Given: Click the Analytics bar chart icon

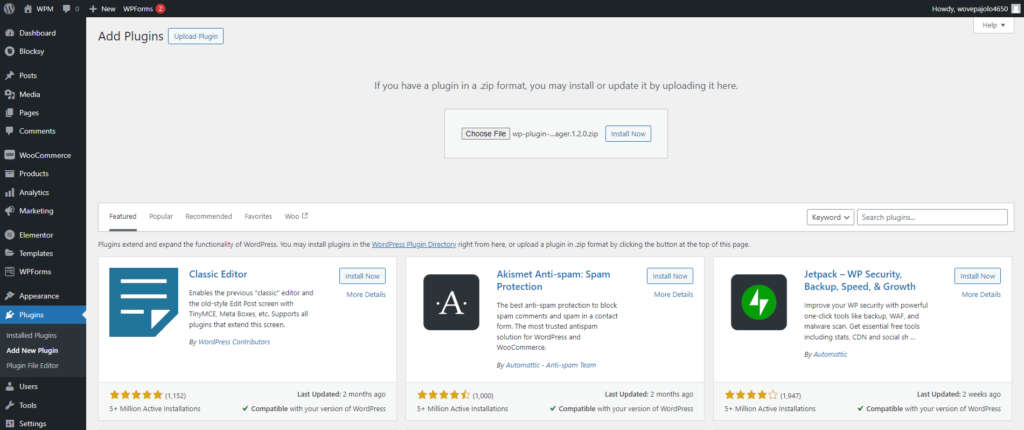Looking at the screenshot, I should (9, 192).
